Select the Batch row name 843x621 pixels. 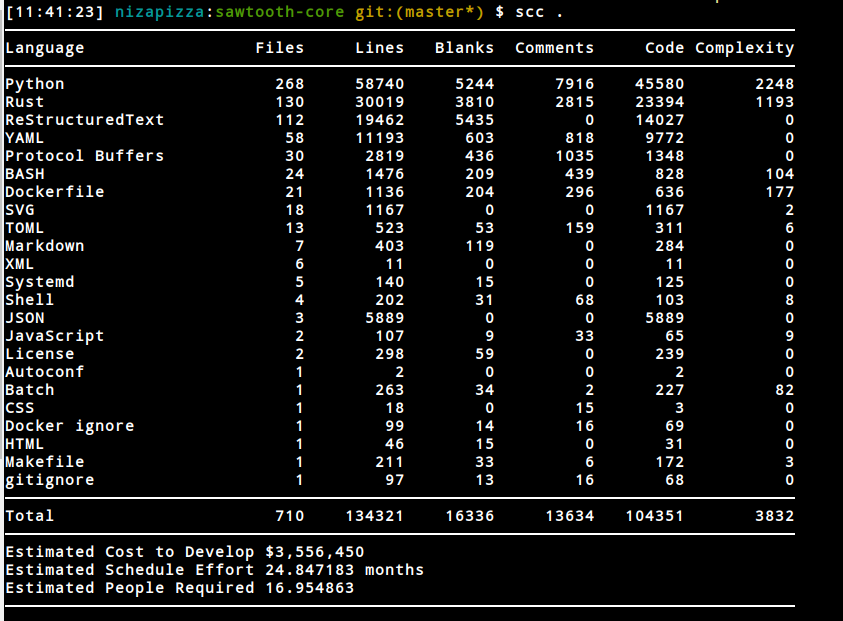coord(30,390)
